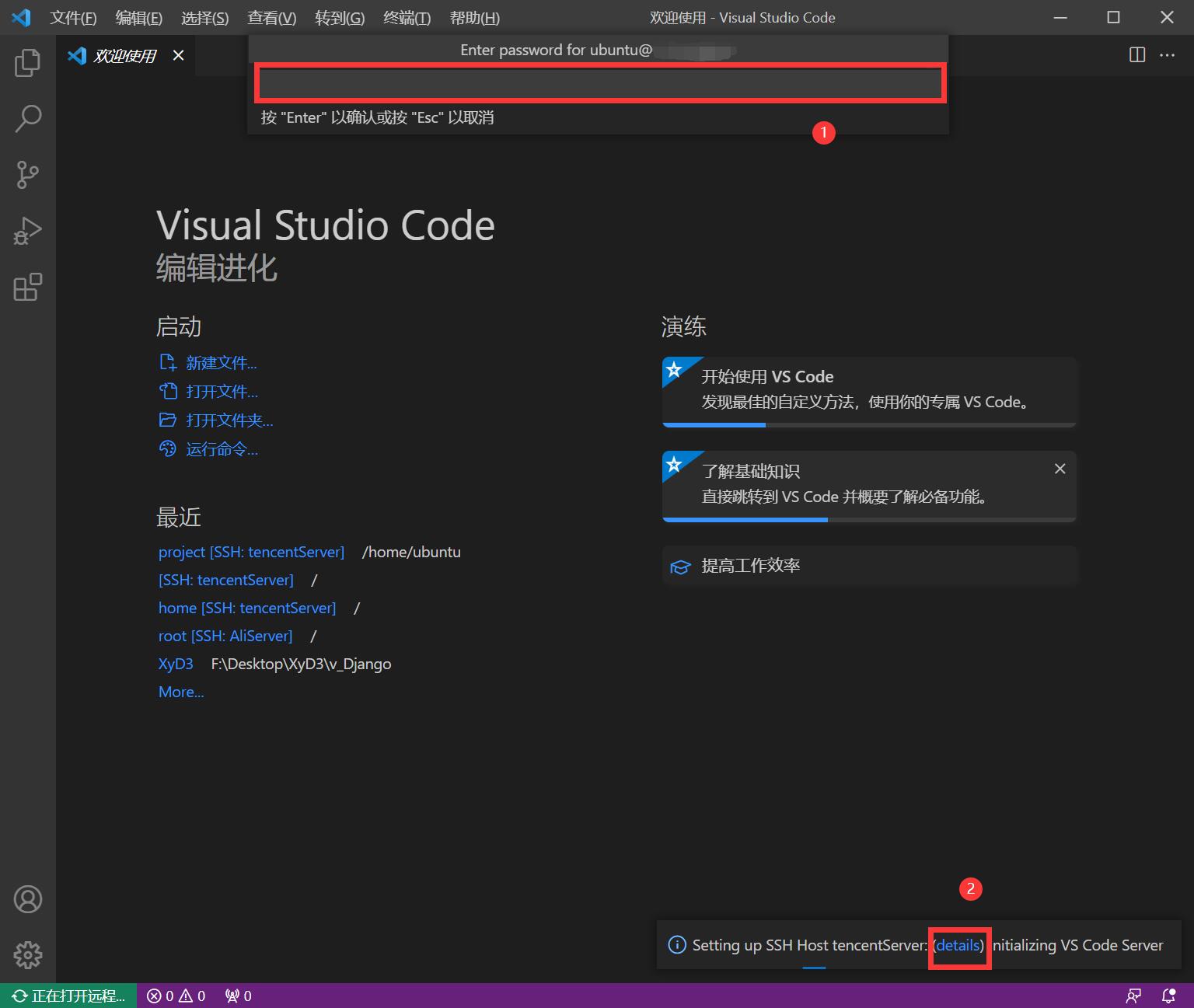
Task: Click the More... recent link
Action: pos(181,692)
